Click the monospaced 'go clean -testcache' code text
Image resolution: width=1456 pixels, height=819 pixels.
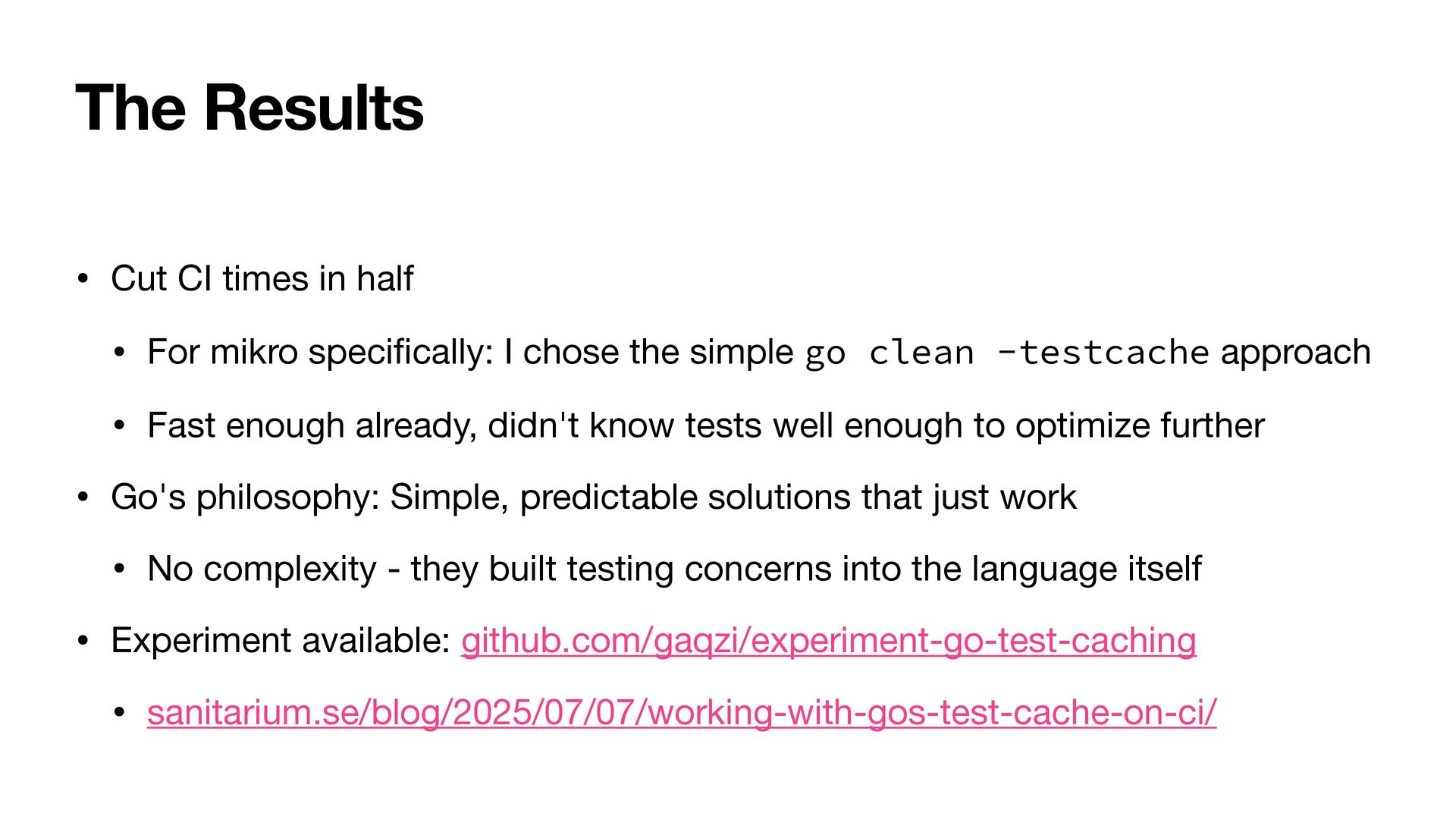[x=1006, y=353]
